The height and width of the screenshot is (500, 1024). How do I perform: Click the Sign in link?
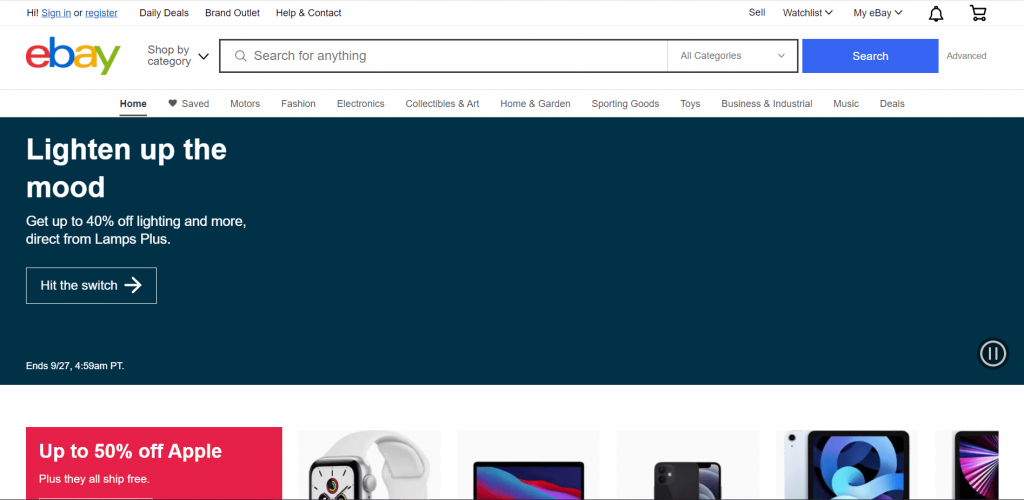(x=56, y=12)
